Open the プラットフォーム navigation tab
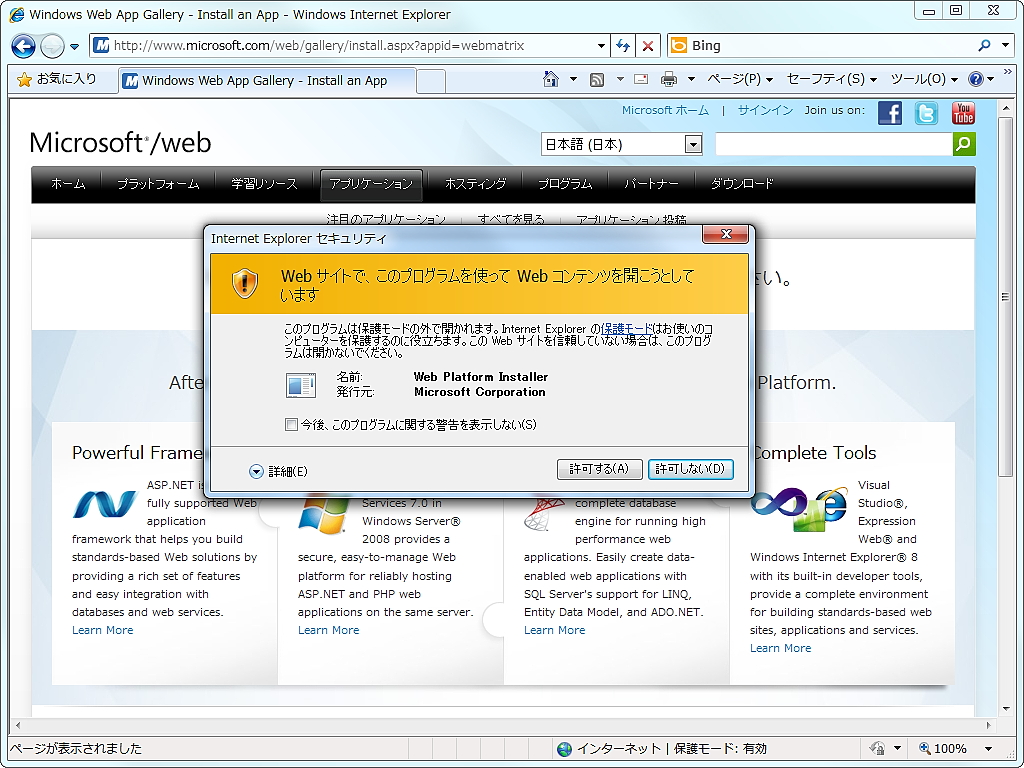1024x768 pixels. (x=158, y=184)
